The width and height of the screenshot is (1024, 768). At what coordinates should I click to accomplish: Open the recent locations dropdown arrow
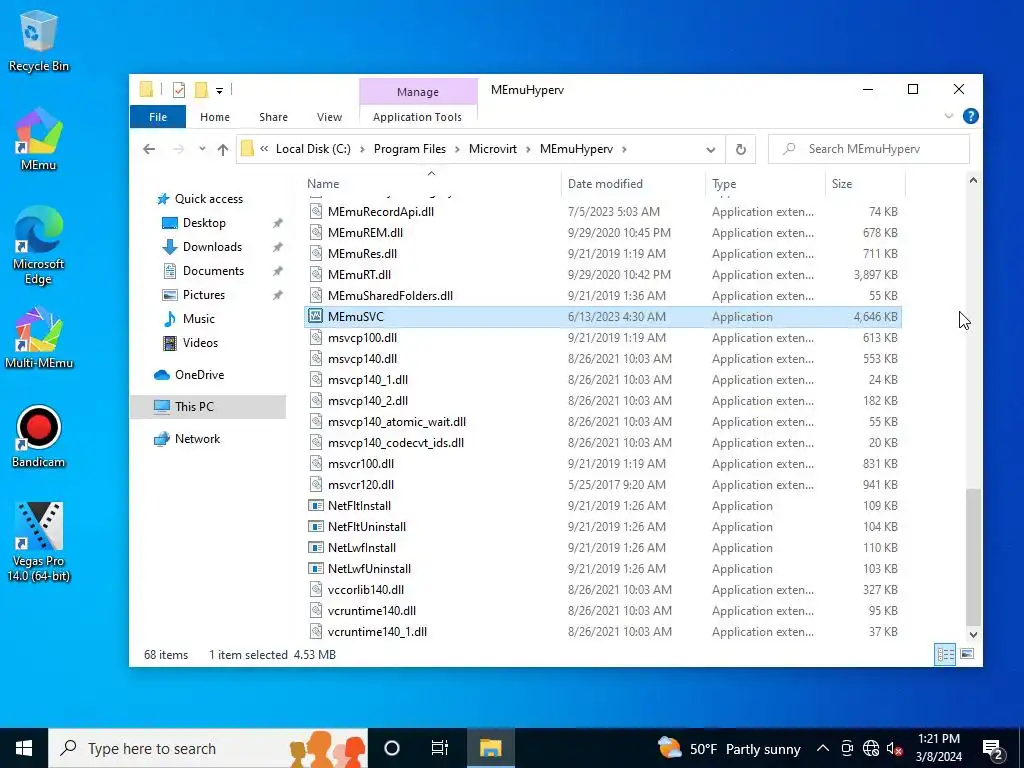point(202,149)
